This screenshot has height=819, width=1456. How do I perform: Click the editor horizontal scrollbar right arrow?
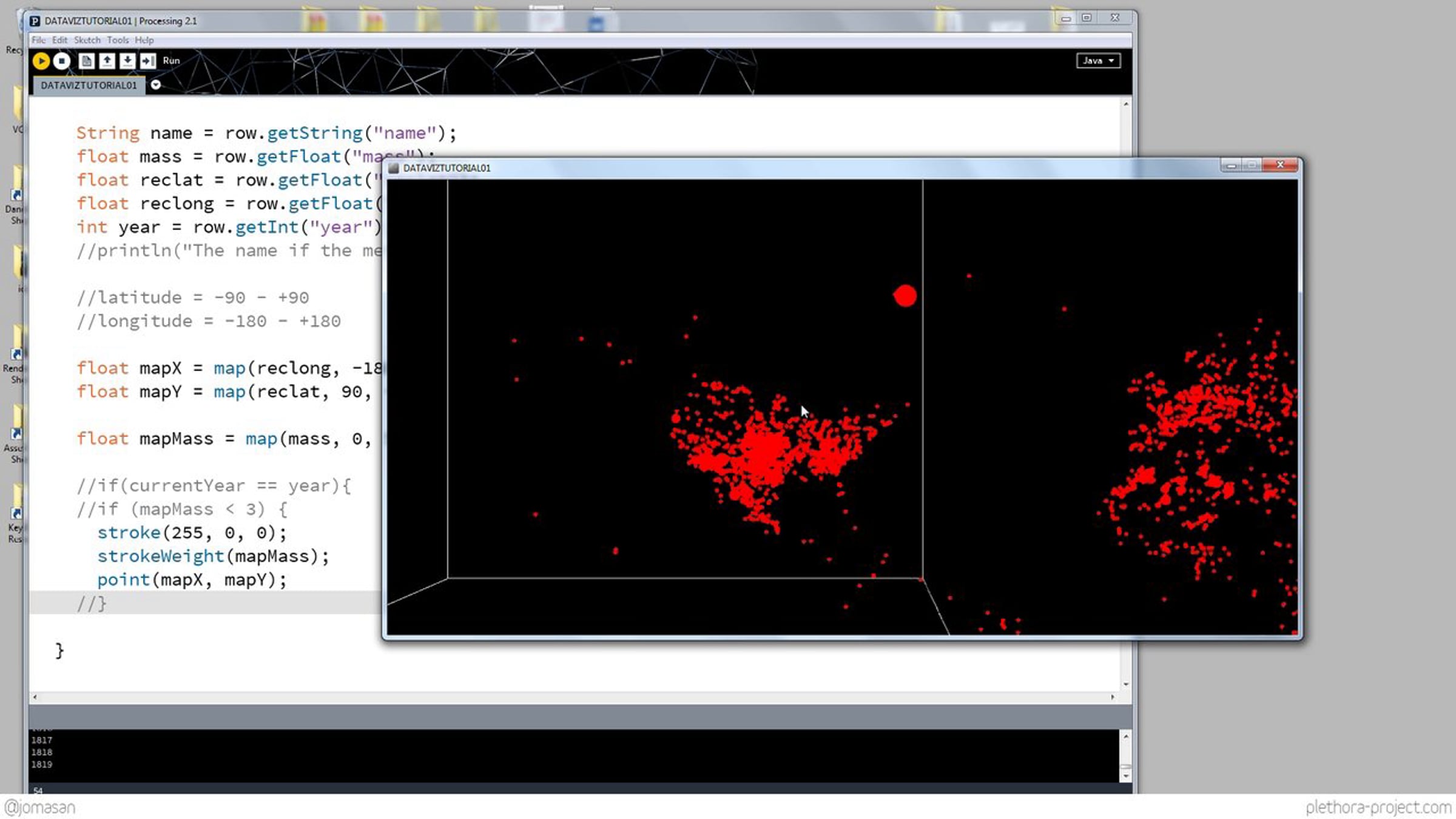(x=1113, y=697)
